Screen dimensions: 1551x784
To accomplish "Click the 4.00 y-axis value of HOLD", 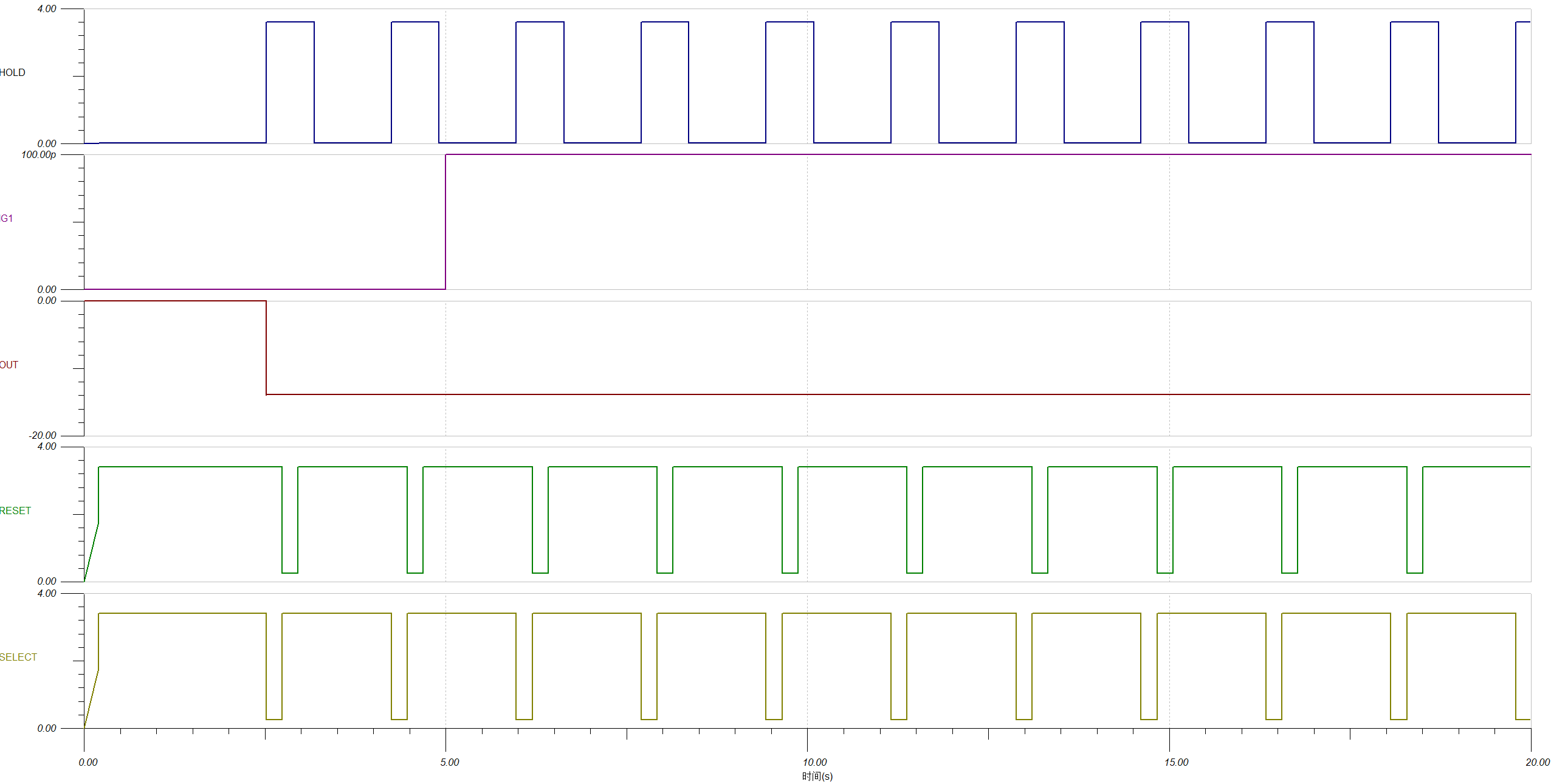I will 47,9.
